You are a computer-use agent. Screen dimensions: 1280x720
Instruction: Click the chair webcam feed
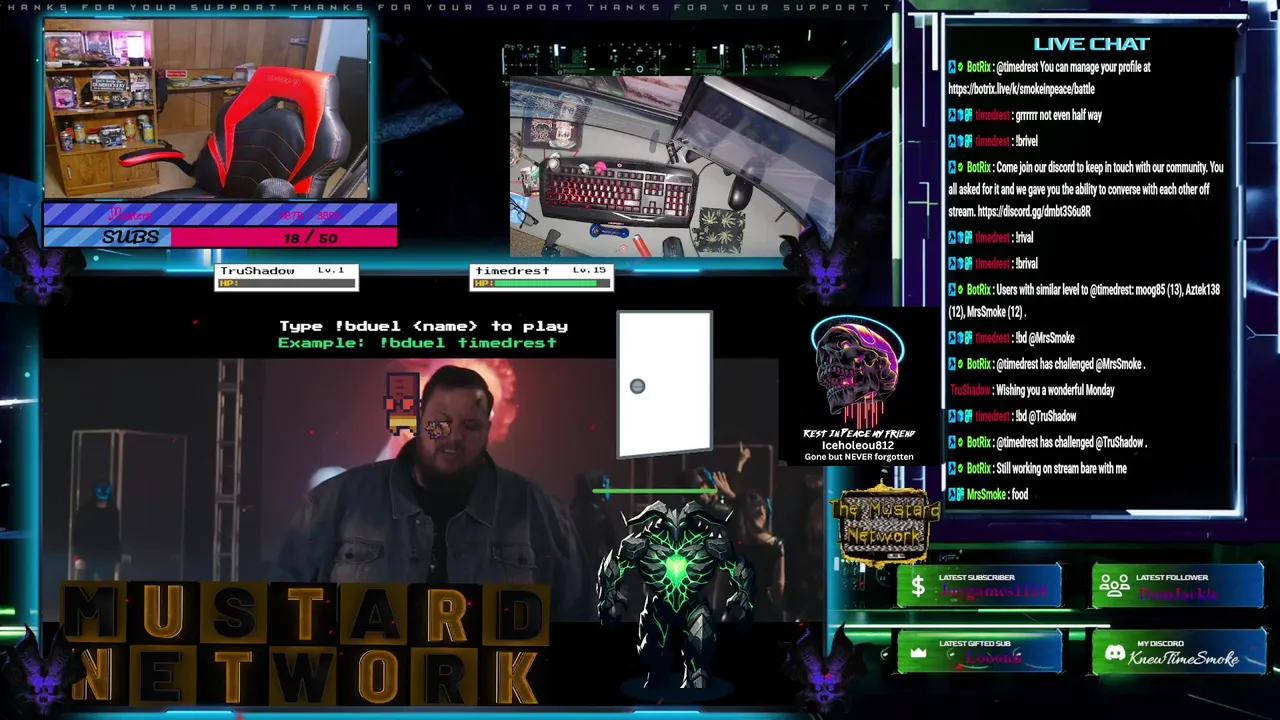pyautogui.click(x=206, y=108)
